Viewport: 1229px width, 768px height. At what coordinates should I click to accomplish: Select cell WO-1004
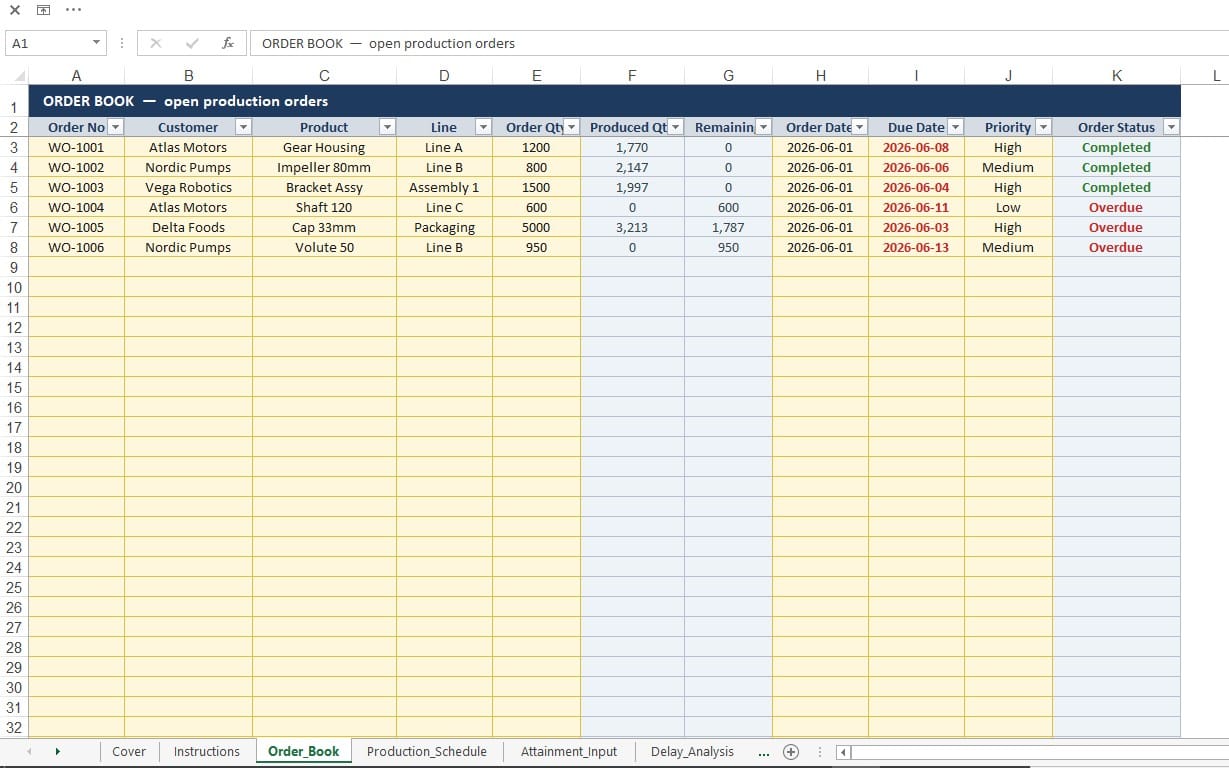tap(77, 207)
